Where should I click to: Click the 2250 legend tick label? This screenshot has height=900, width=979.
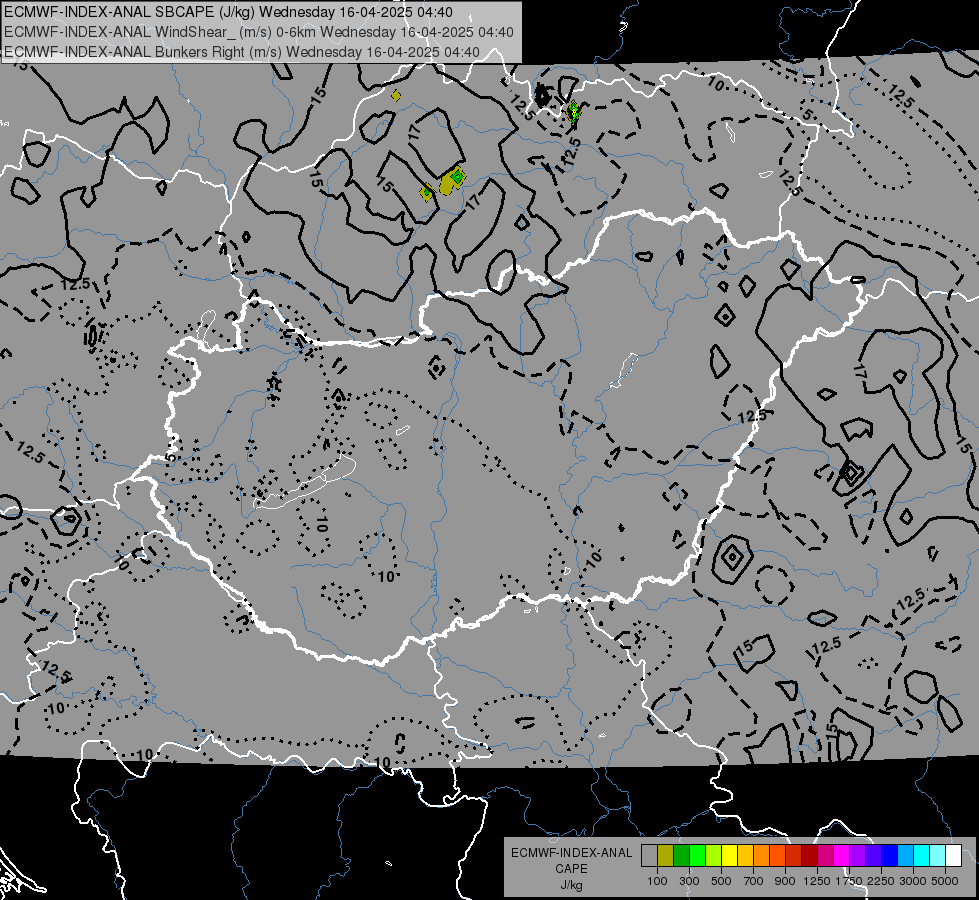tap(882, 881)
